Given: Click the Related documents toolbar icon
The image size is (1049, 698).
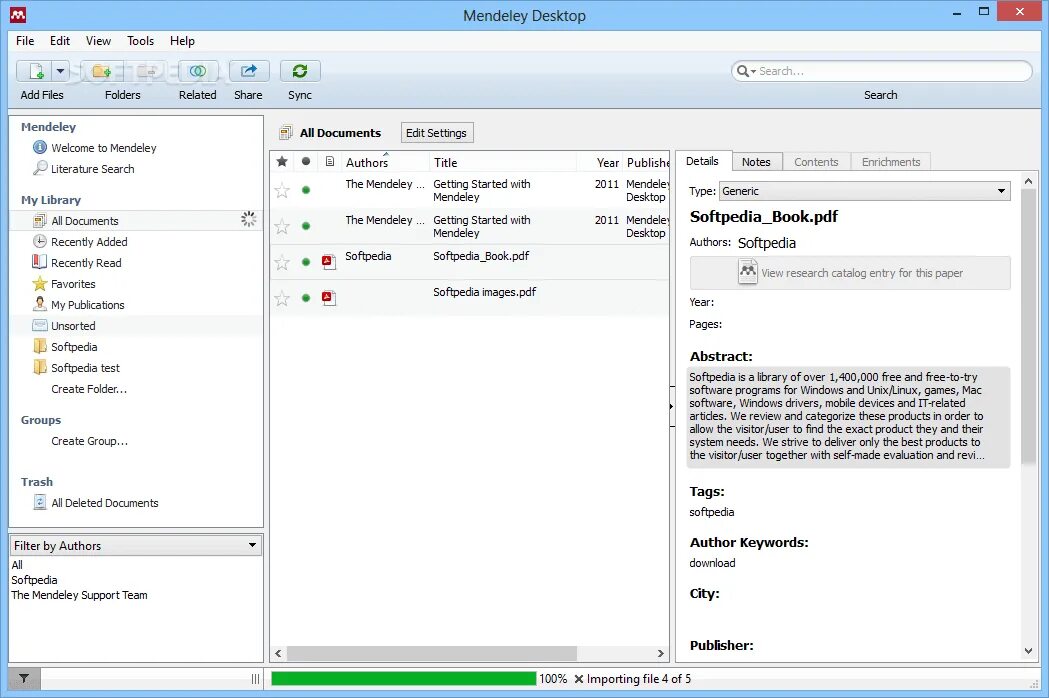Looking at the screenshot, I should [x=197, y=71].
